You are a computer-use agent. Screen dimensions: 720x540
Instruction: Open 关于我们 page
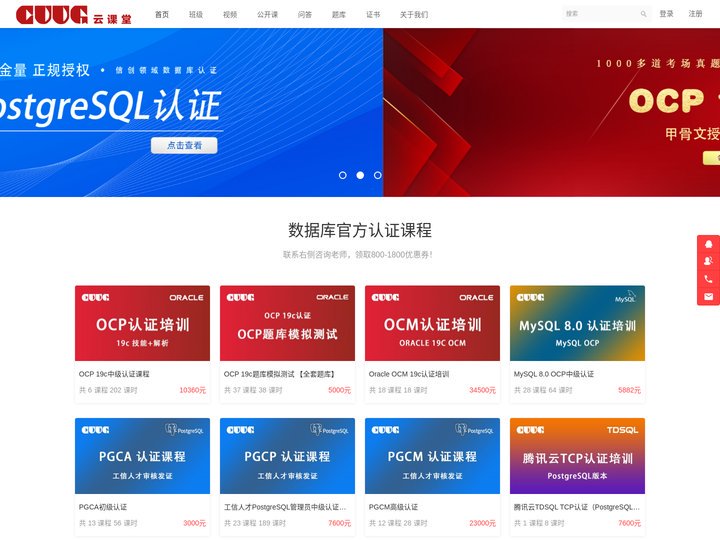point(414,15)
